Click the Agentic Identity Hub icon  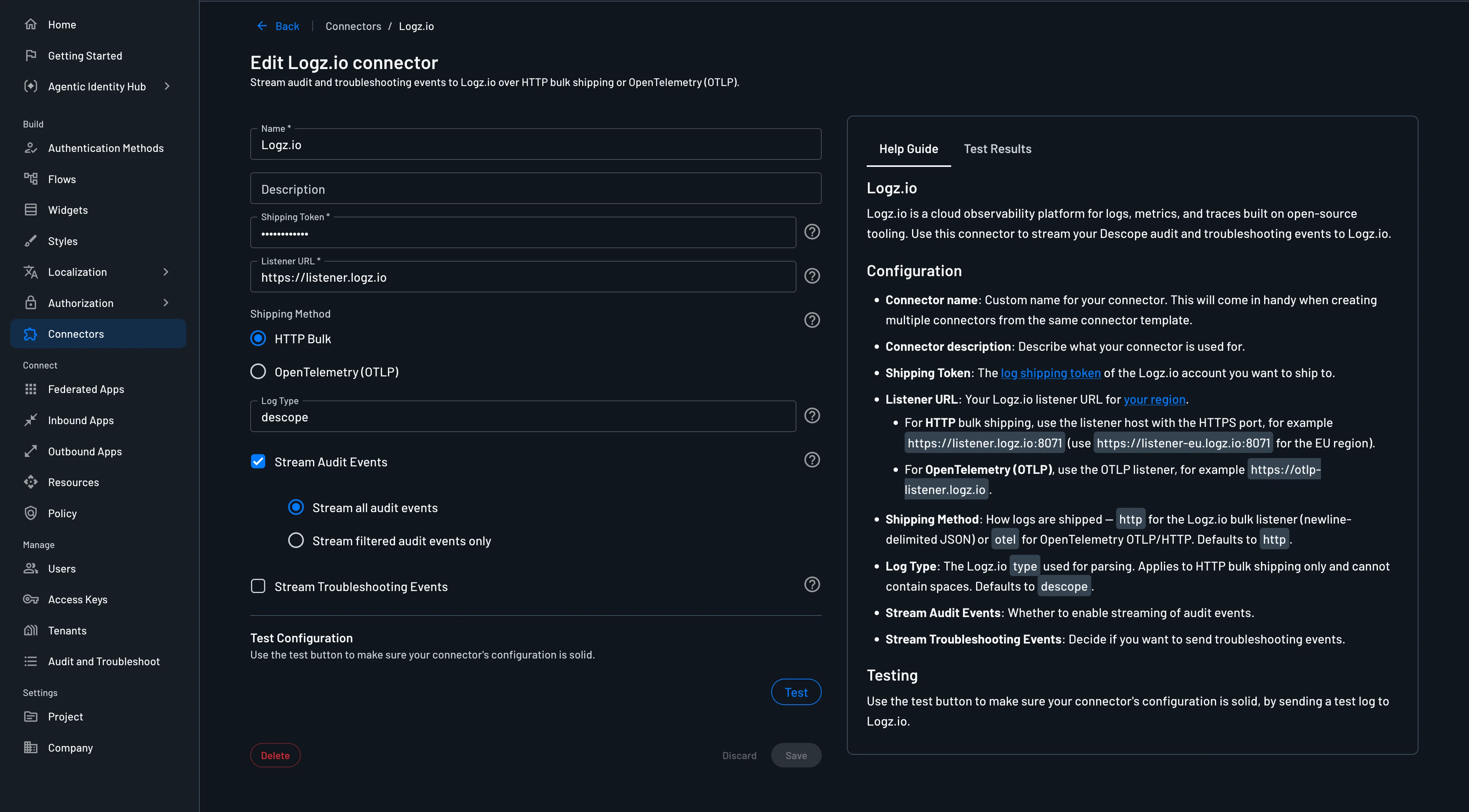31,86
